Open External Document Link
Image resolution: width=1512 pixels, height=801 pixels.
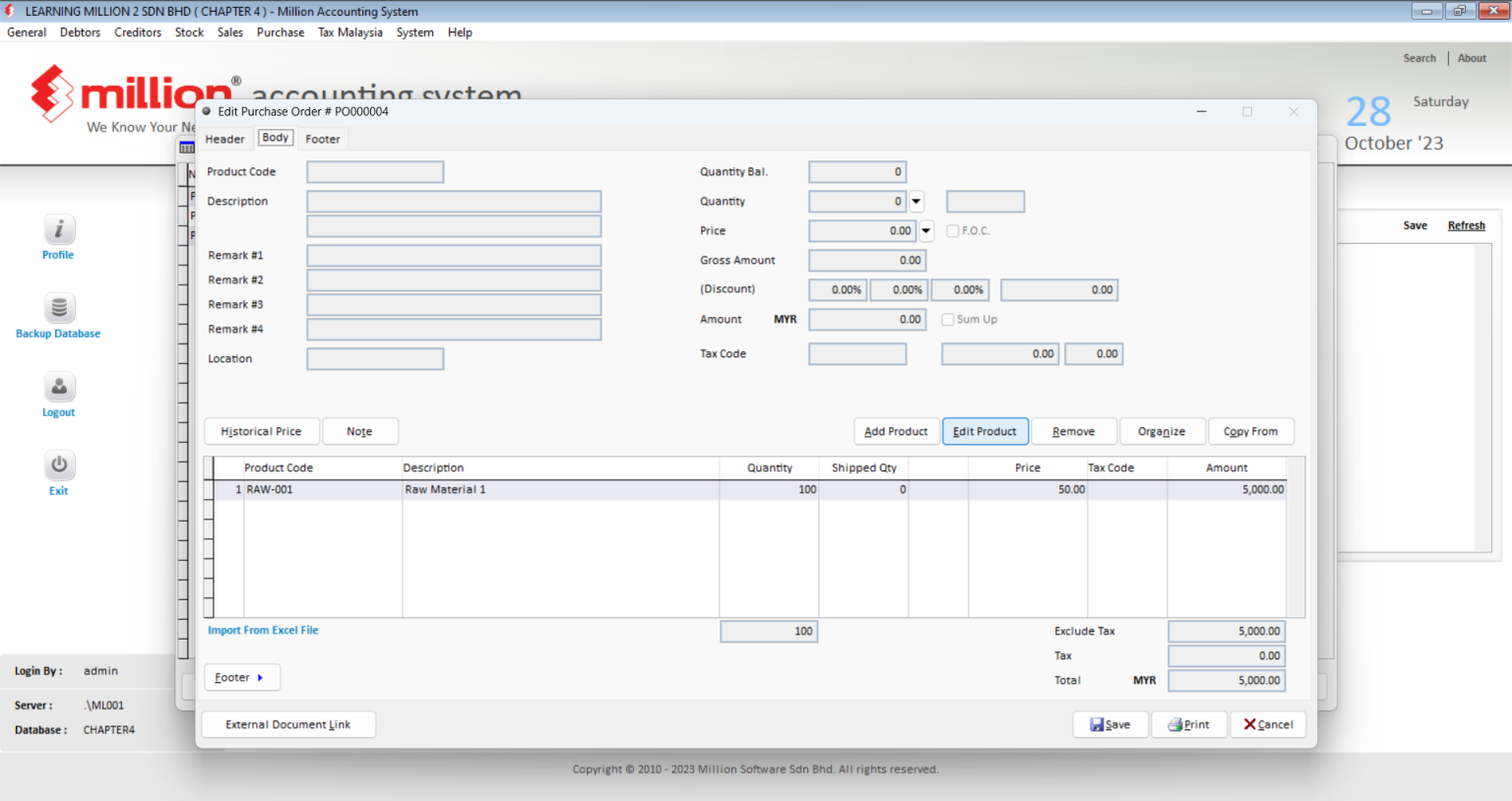pos(288,724)
